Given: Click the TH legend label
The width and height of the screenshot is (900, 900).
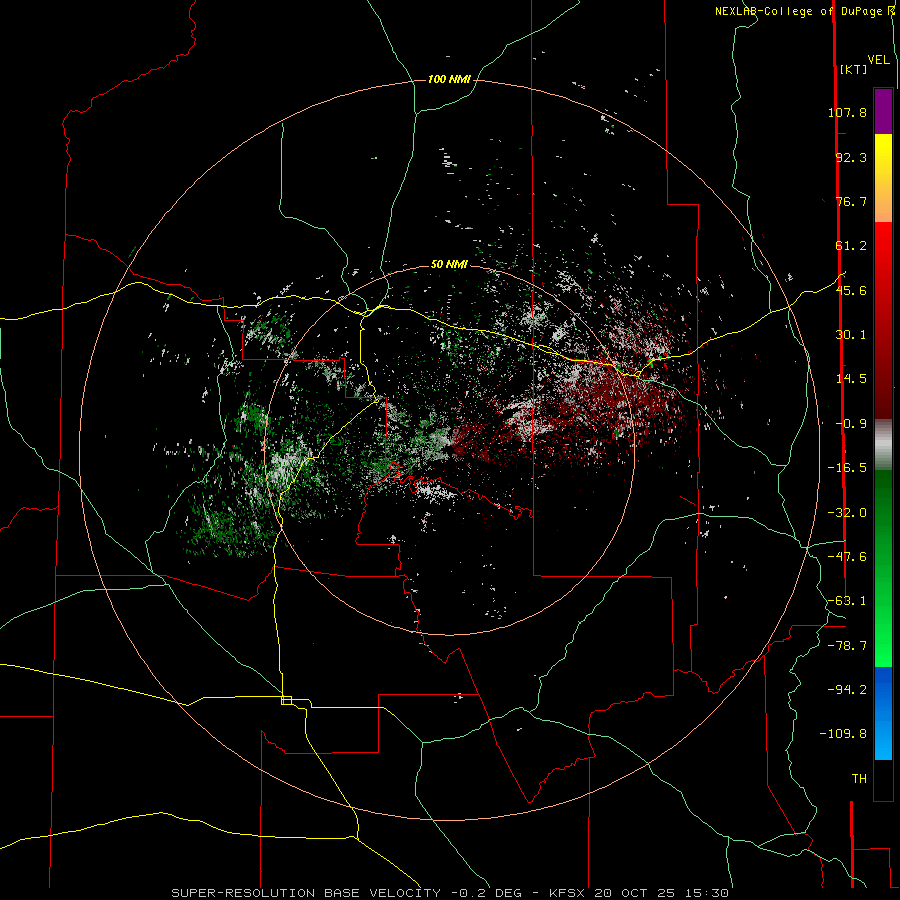Looking at the screenshot, I should click(859, 779).
